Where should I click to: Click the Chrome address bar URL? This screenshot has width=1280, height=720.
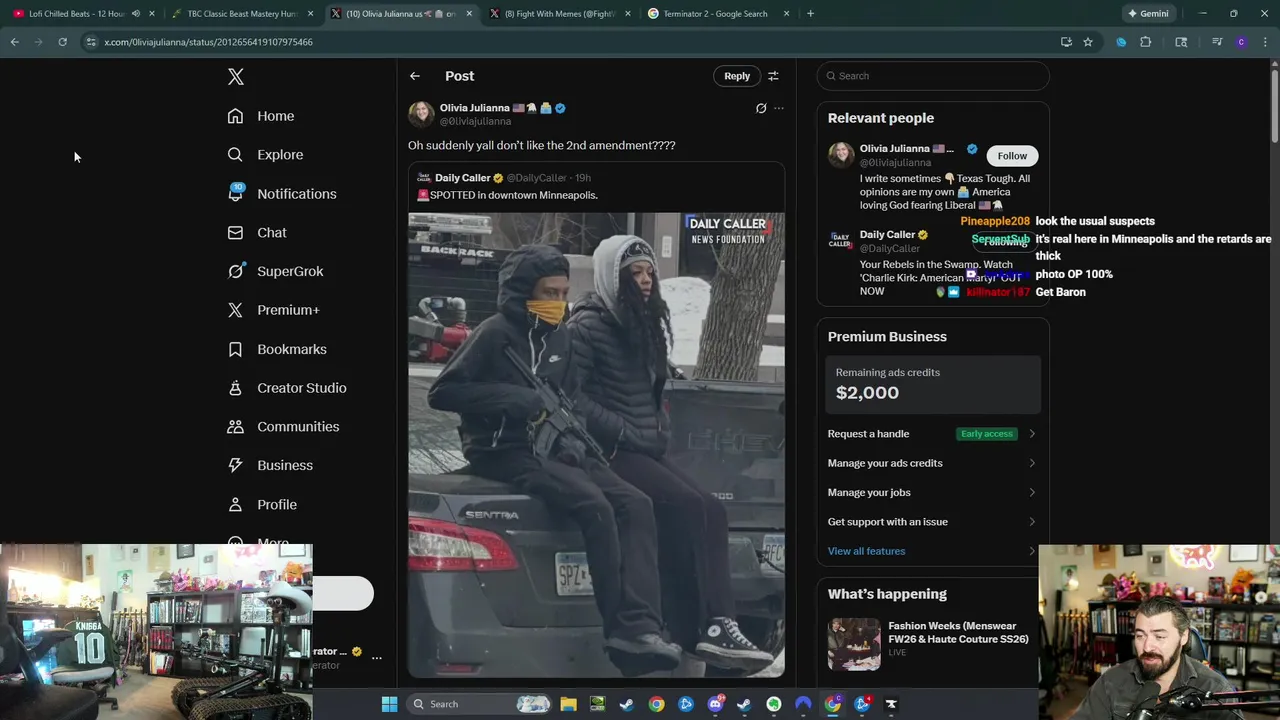(209, 42)
